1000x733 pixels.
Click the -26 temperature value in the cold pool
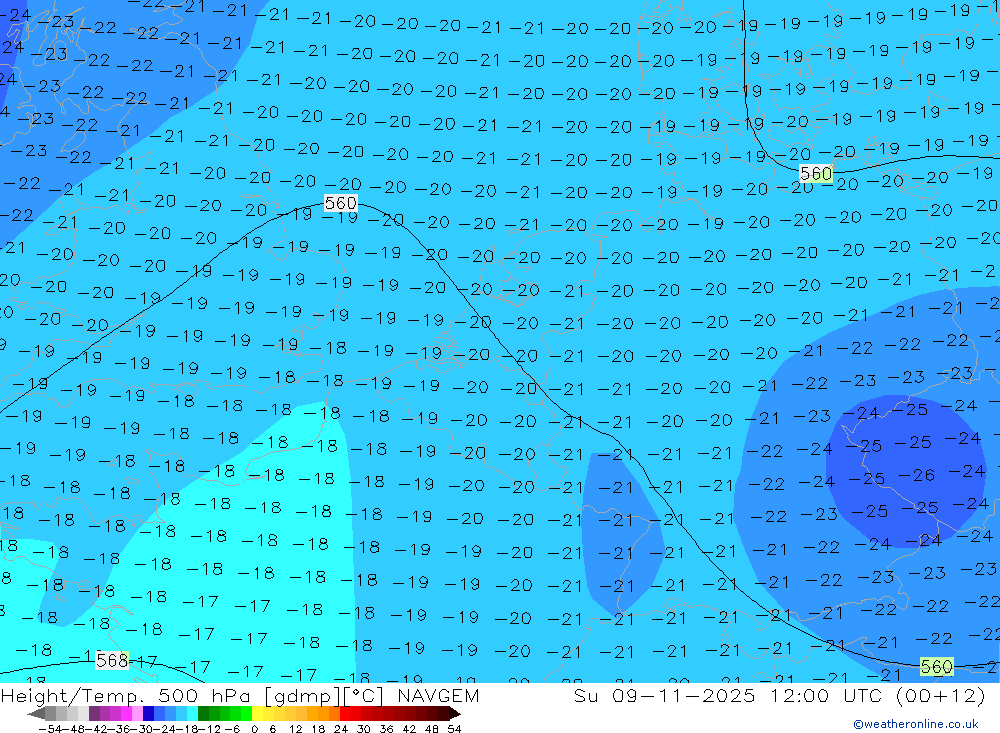(916, 475)
